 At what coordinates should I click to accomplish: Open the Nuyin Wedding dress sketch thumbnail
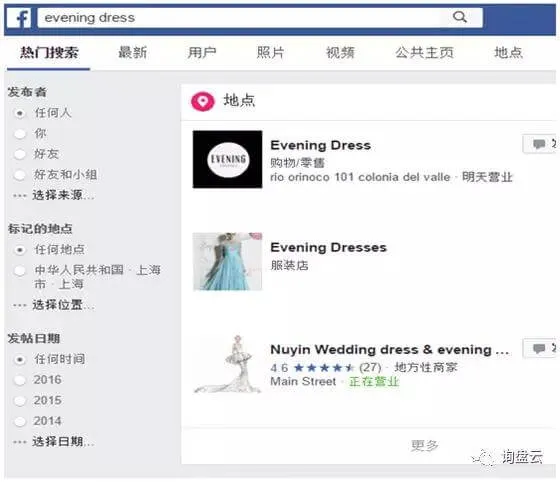tap(228, 364)
